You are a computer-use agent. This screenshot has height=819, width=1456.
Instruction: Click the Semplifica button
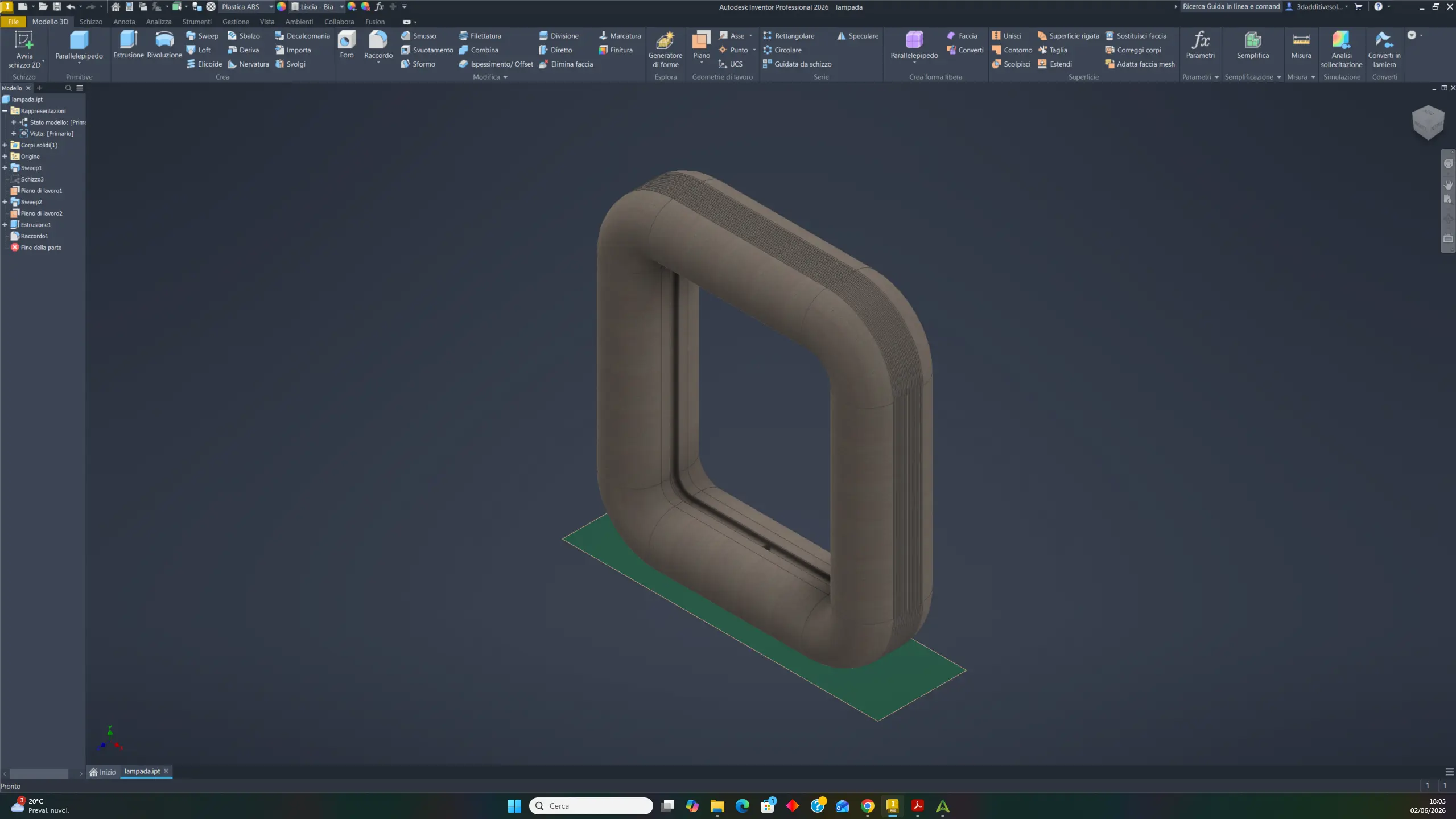coord(1252,44)
